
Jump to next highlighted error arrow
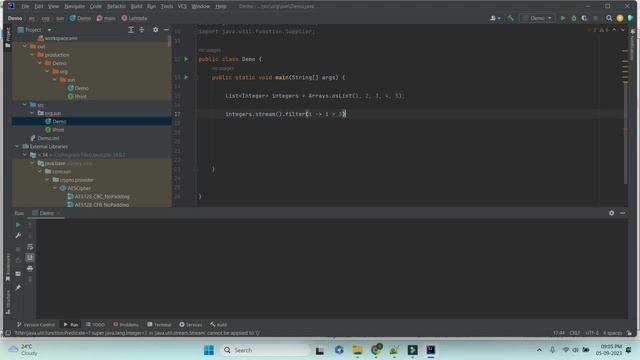(x=623, y=30)
